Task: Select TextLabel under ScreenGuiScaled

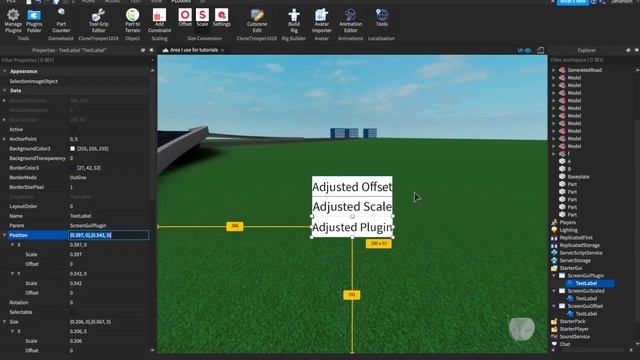Action: [586, 298]
